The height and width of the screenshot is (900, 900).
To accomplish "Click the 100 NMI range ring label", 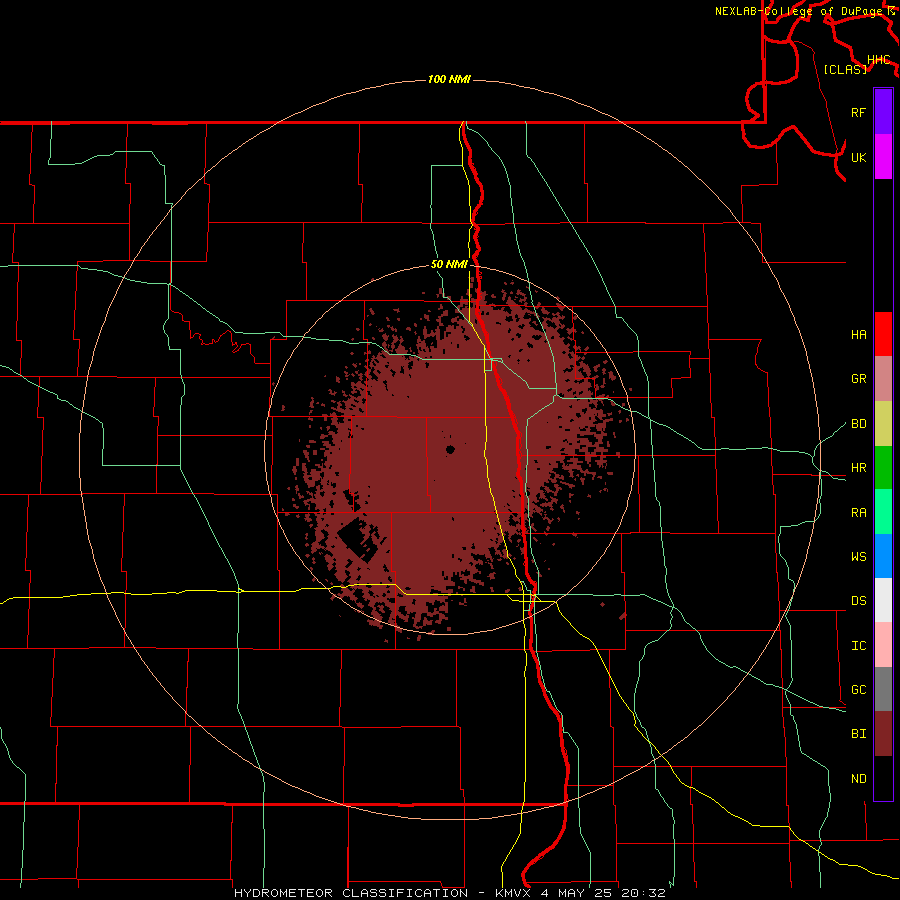I will 449,79.
